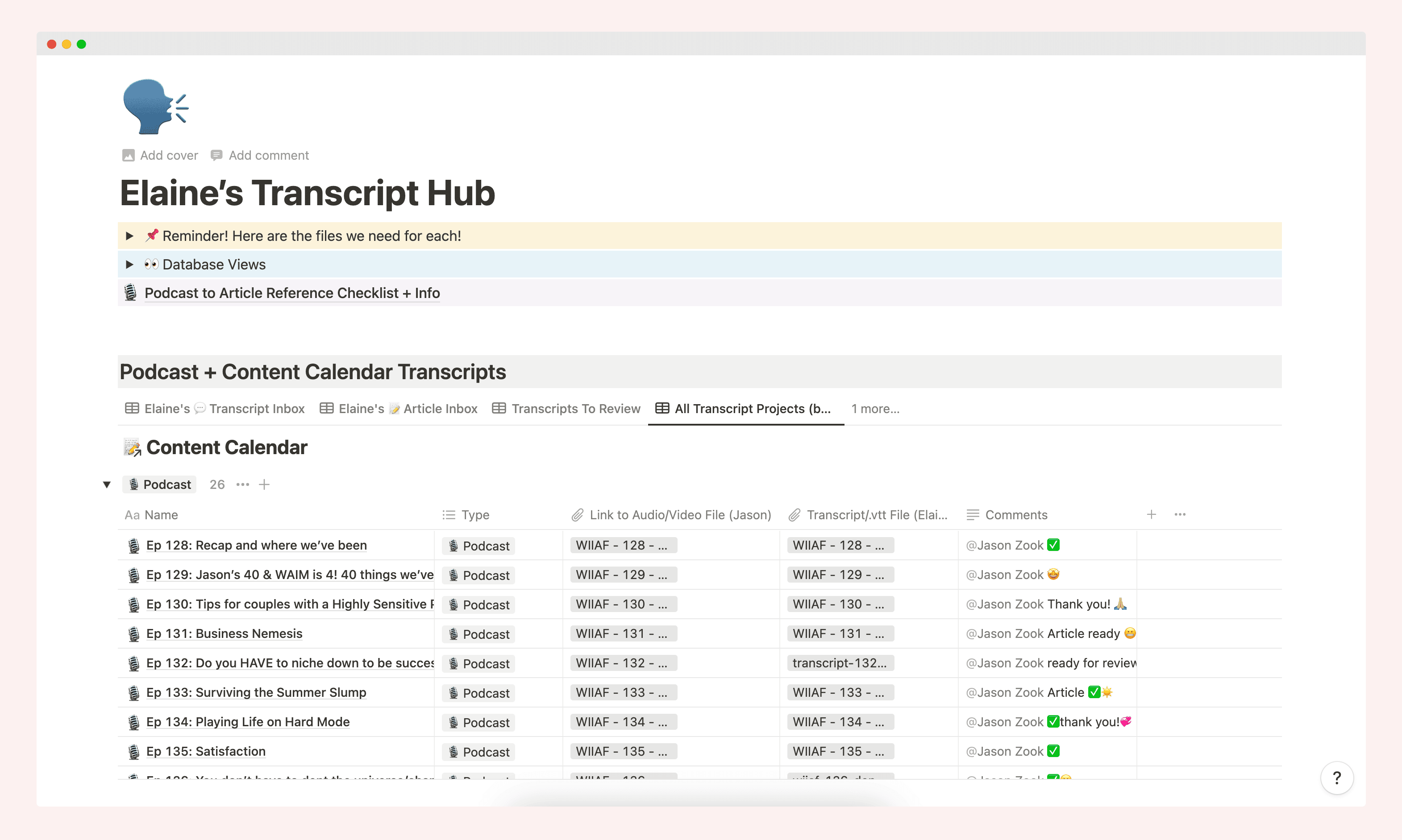Screen dimensions: 1402x840
Task: Collapse the Podcast group triangle
Action: (107, 484)
